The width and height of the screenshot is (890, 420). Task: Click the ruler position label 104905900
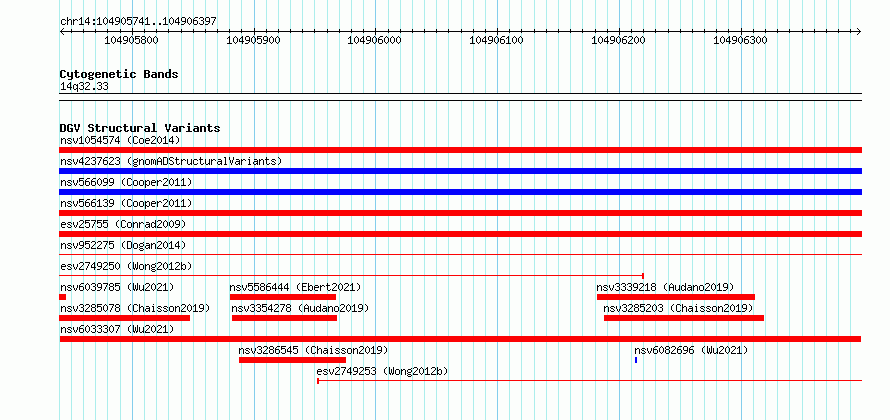[253, 40]
